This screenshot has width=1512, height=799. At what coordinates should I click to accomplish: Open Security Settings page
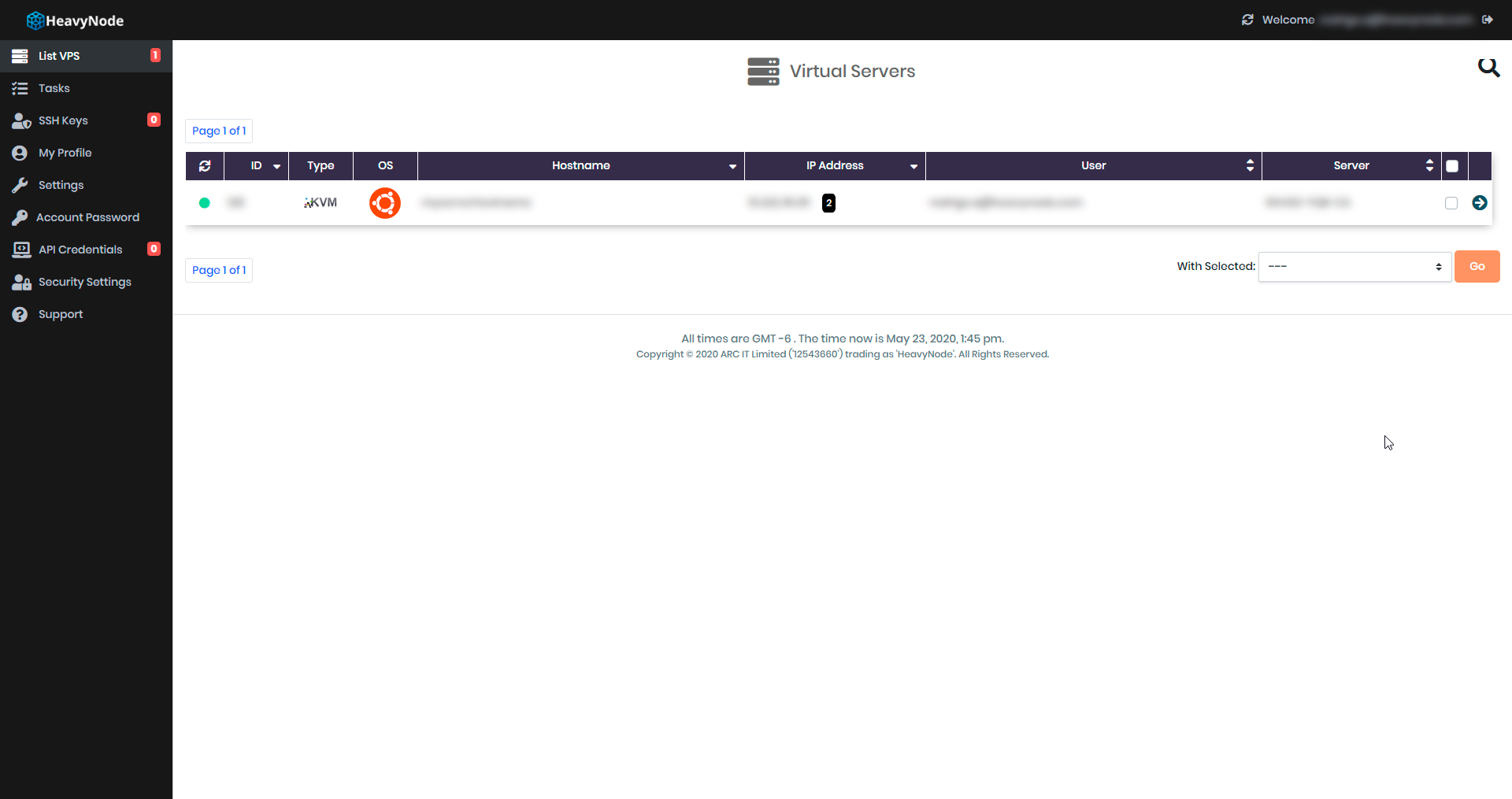coord(86,282)
